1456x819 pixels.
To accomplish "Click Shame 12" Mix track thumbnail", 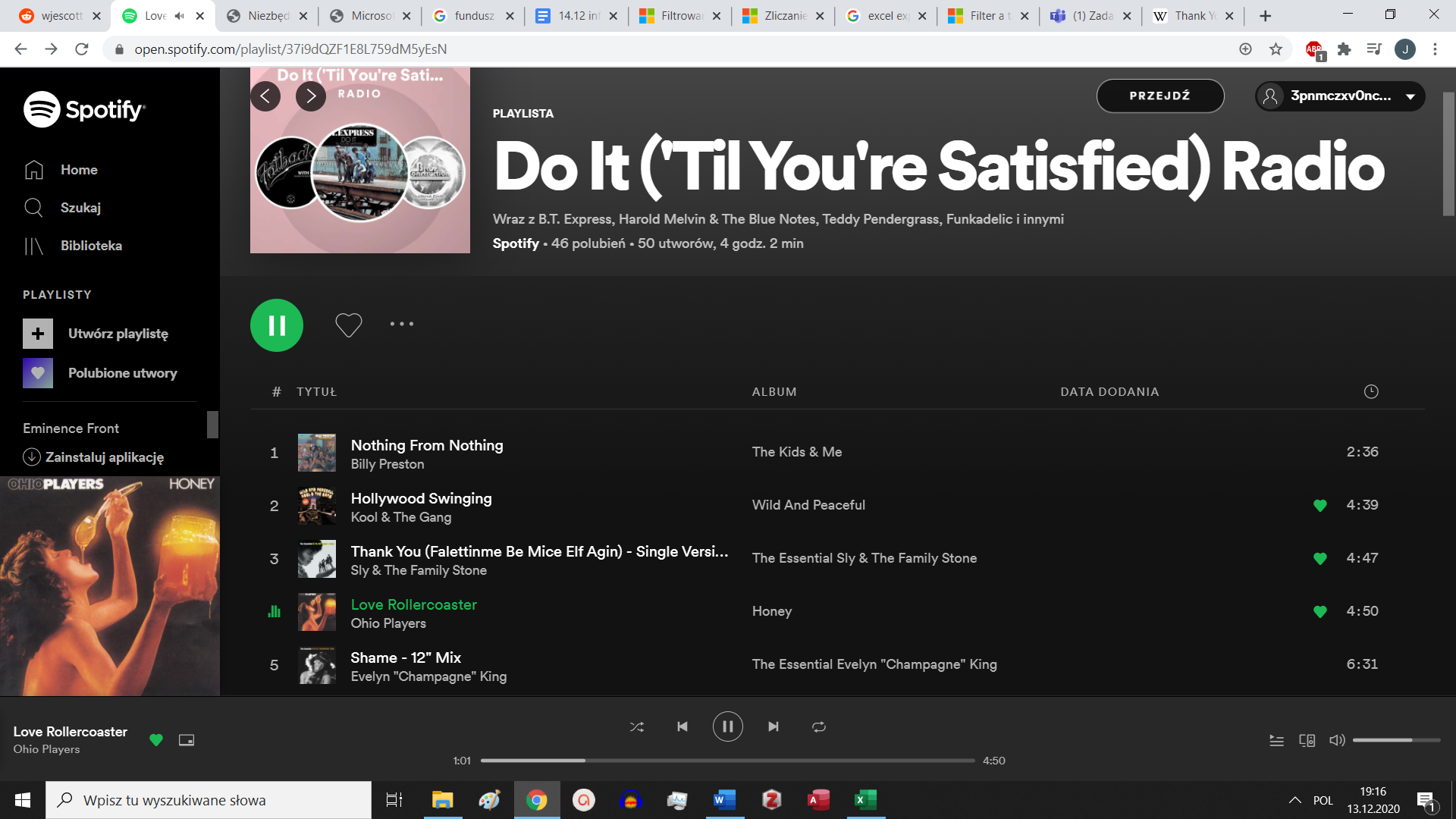I will [x=317, y=665].
